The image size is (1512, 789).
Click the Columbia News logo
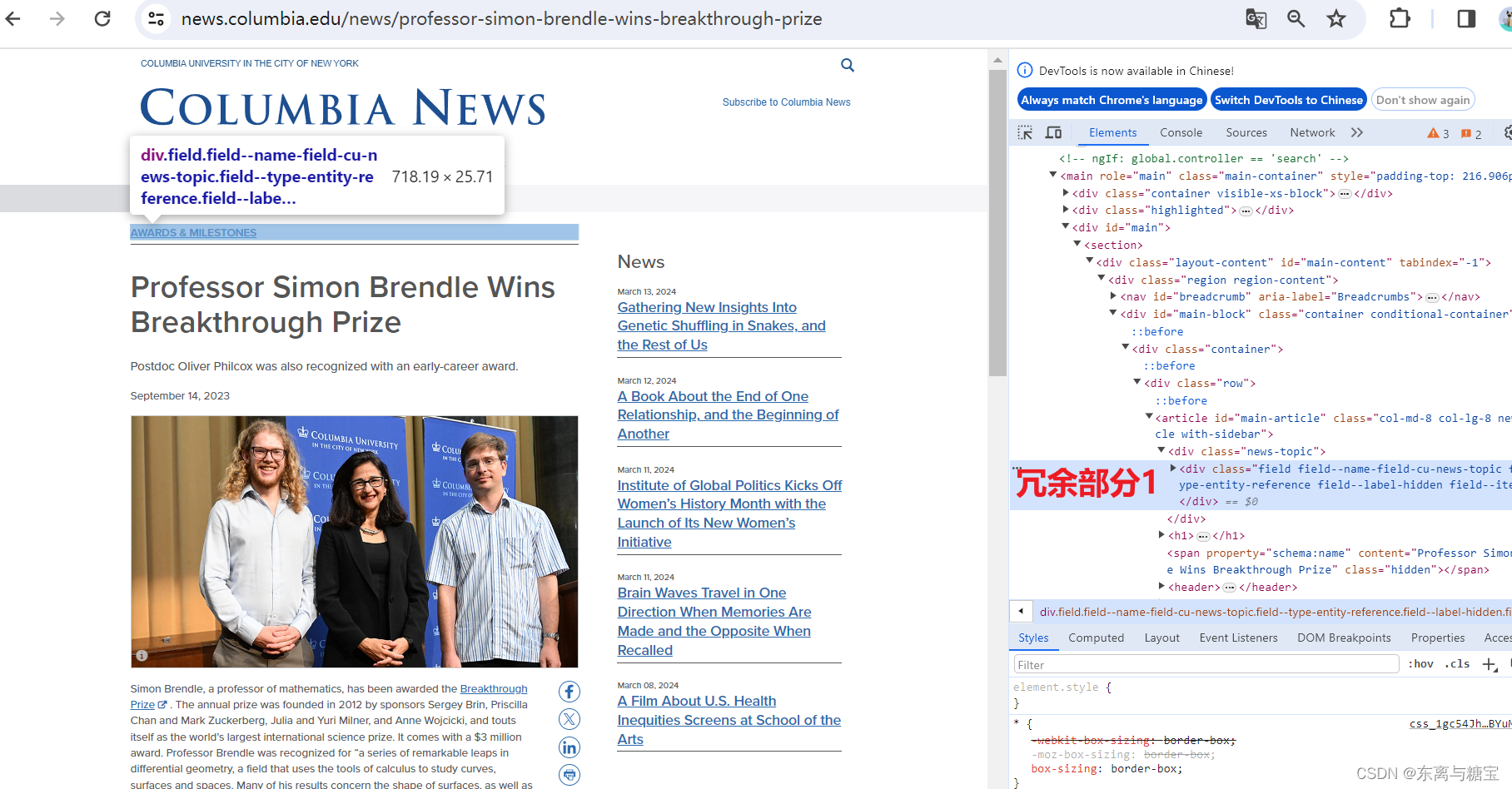[343, 107]
